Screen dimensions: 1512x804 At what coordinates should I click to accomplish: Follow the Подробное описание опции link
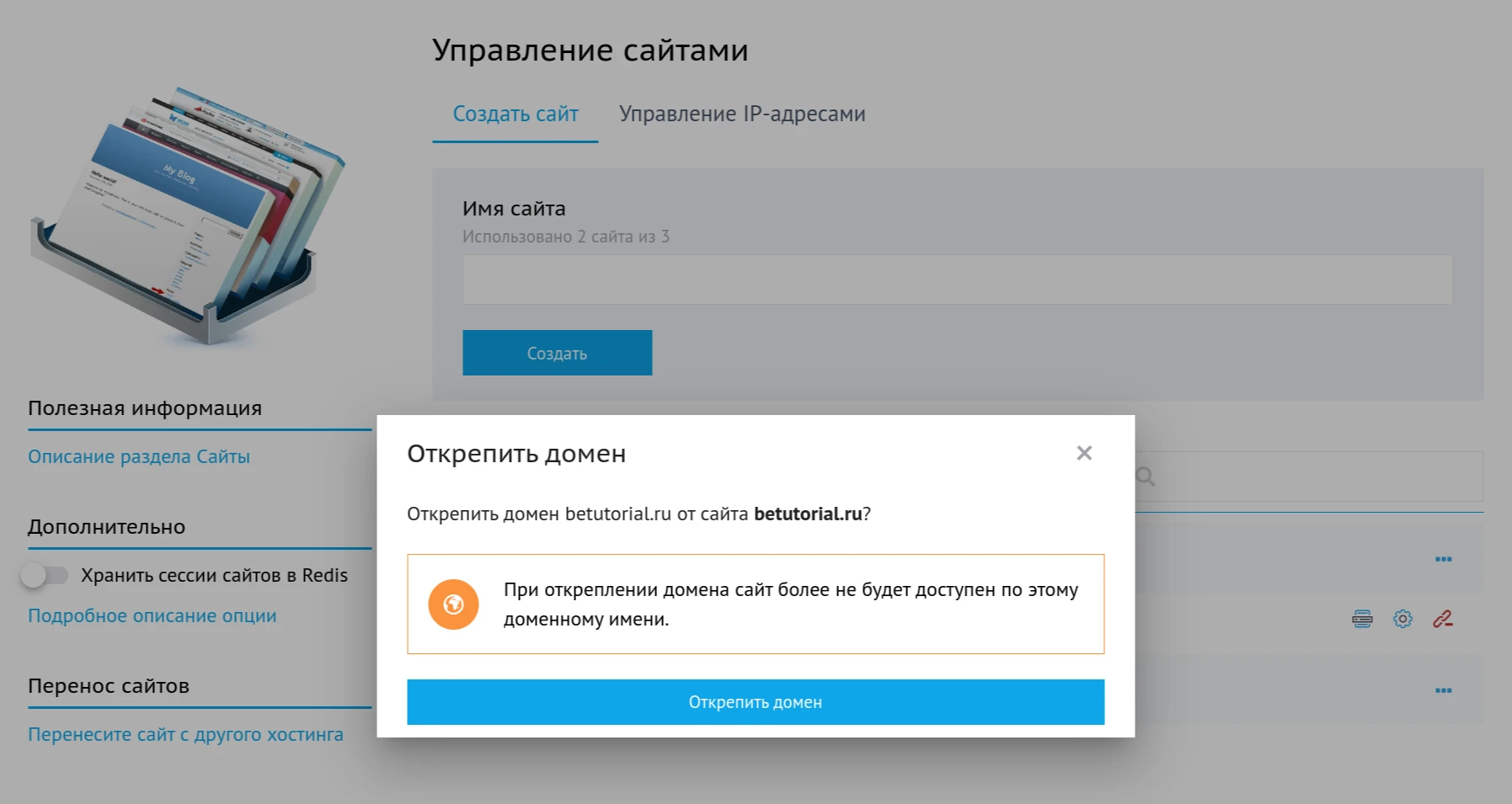152,615
